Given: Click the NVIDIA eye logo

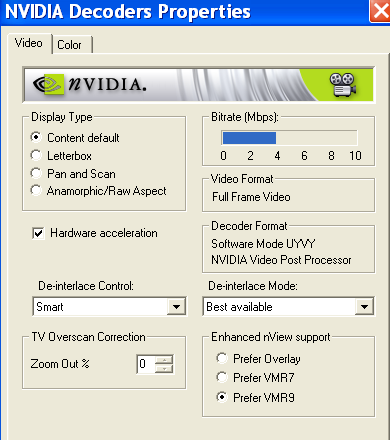Looking at the screenshot, I should click(x=49, y=84).
